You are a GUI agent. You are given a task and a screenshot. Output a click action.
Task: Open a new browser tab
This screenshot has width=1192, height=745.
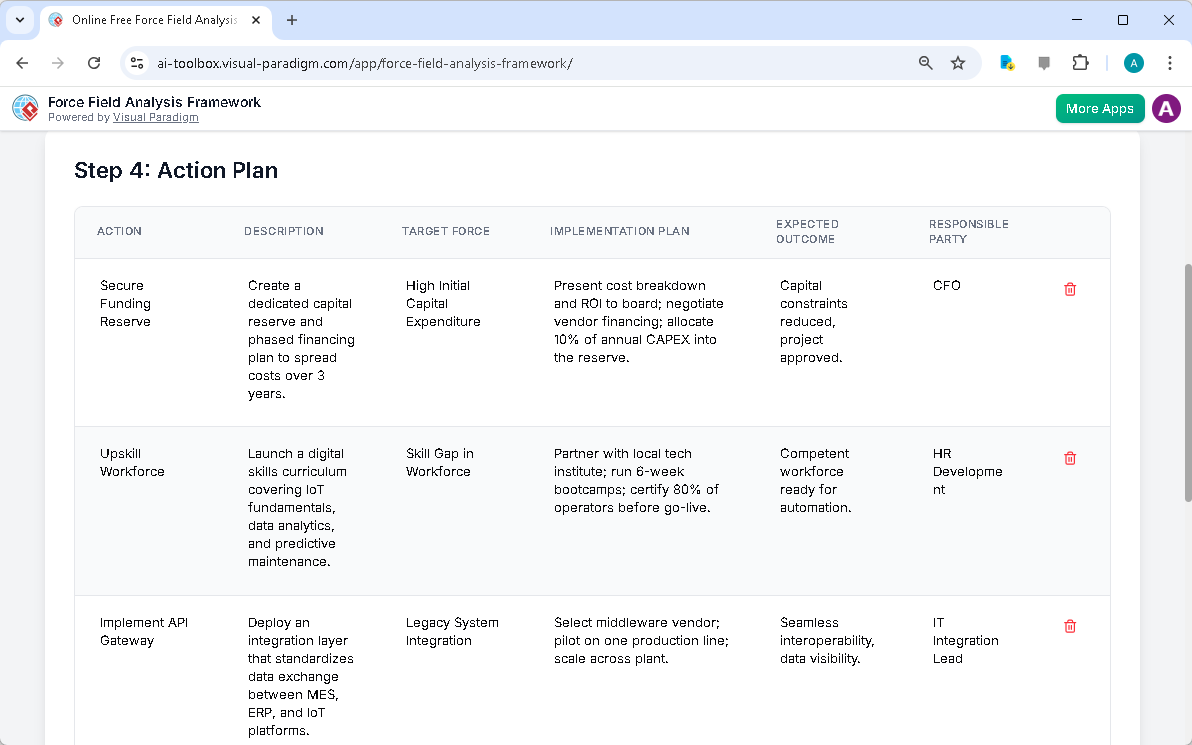click(x=290, y=19)
